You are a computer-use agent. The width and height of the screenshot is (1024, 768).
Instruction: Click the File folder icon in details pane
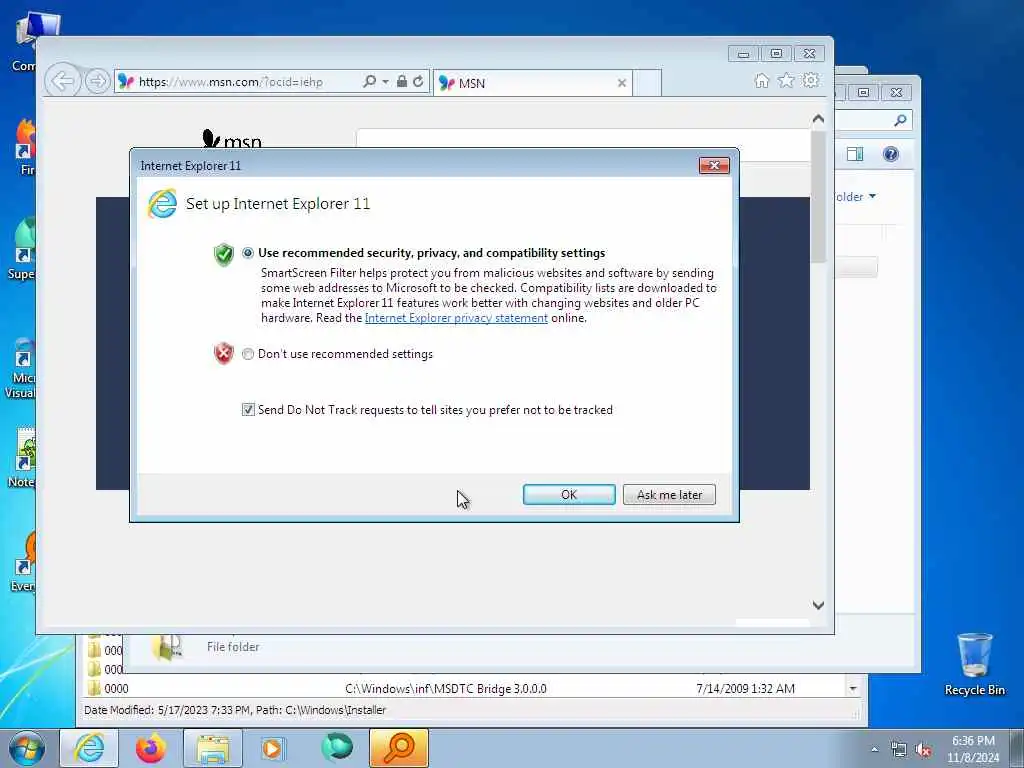[167, 647]
